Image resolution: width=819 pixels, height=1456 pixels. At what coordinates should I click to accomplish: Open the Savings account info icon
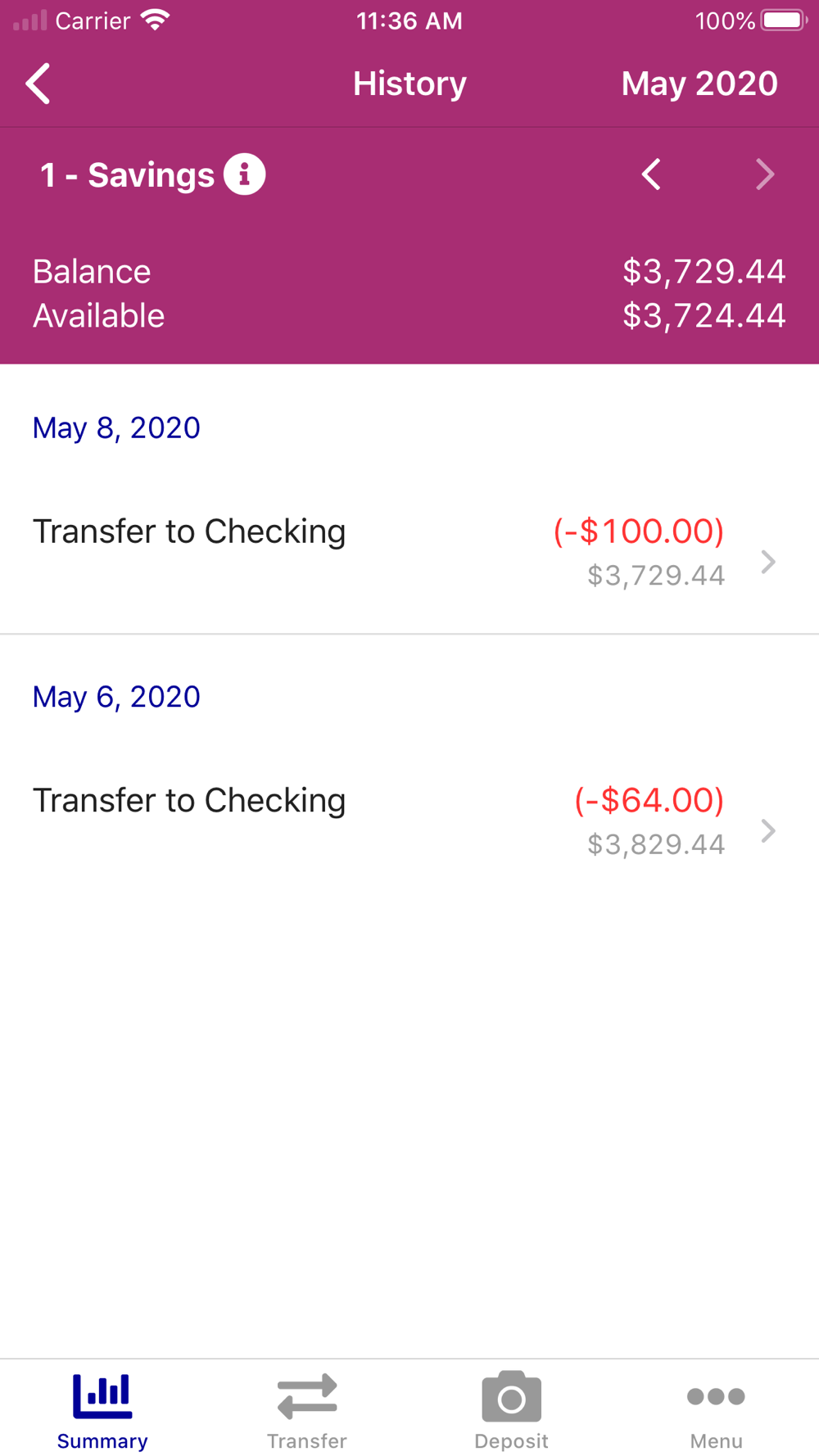244,174
